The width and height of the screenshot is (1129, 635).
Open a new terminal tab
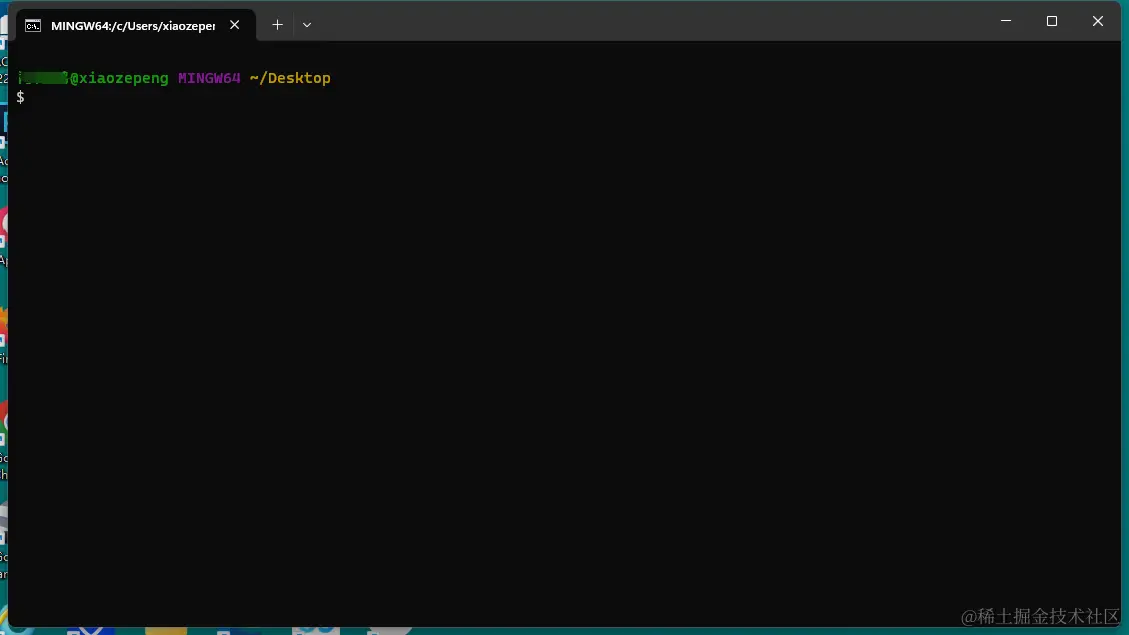click(277, 25)
